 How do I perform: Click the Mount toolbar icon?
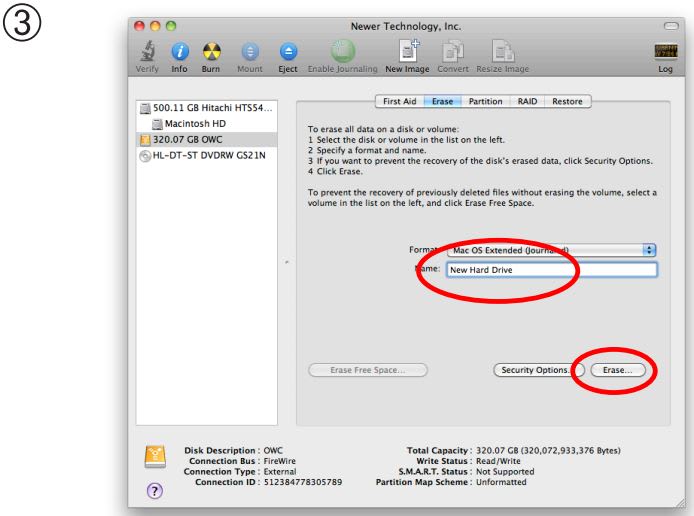coord(250,52)
